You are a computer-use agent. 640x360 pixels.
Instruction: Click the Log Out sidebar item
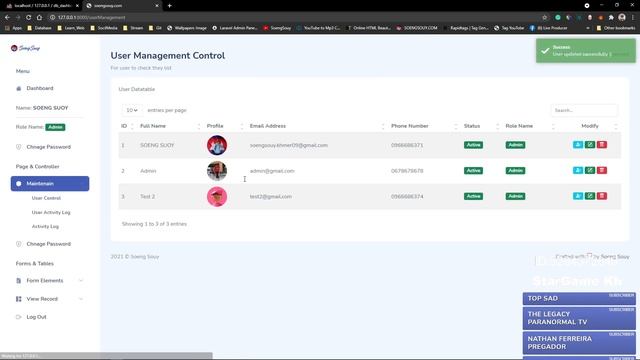click(x=36, y=317)
